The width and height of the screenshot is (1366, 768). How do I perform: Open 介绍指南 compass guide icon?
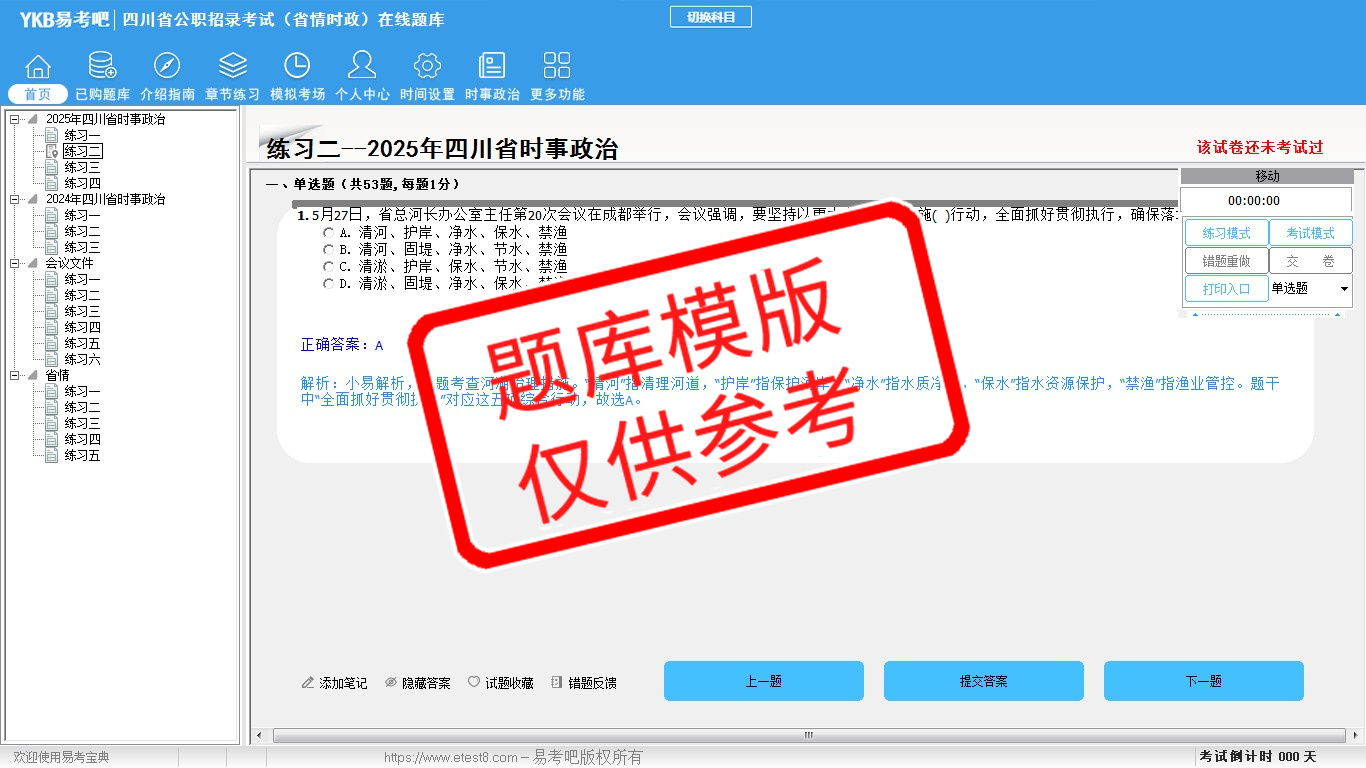pyautogui.click(x=167, y=67)
